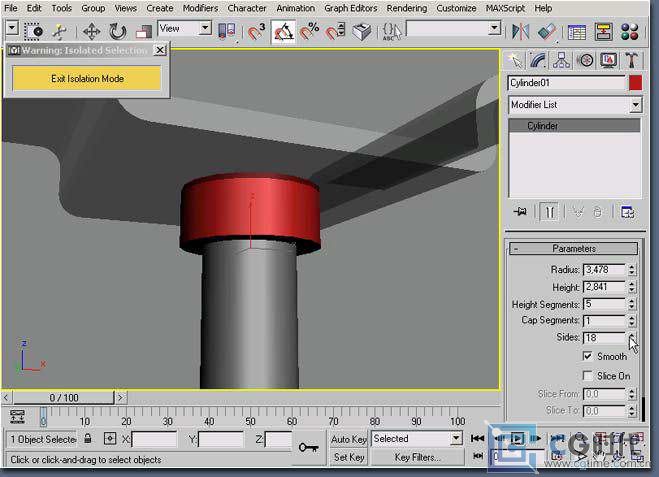Switch to the Hierarchy panel icon

[x=561, y=60]
